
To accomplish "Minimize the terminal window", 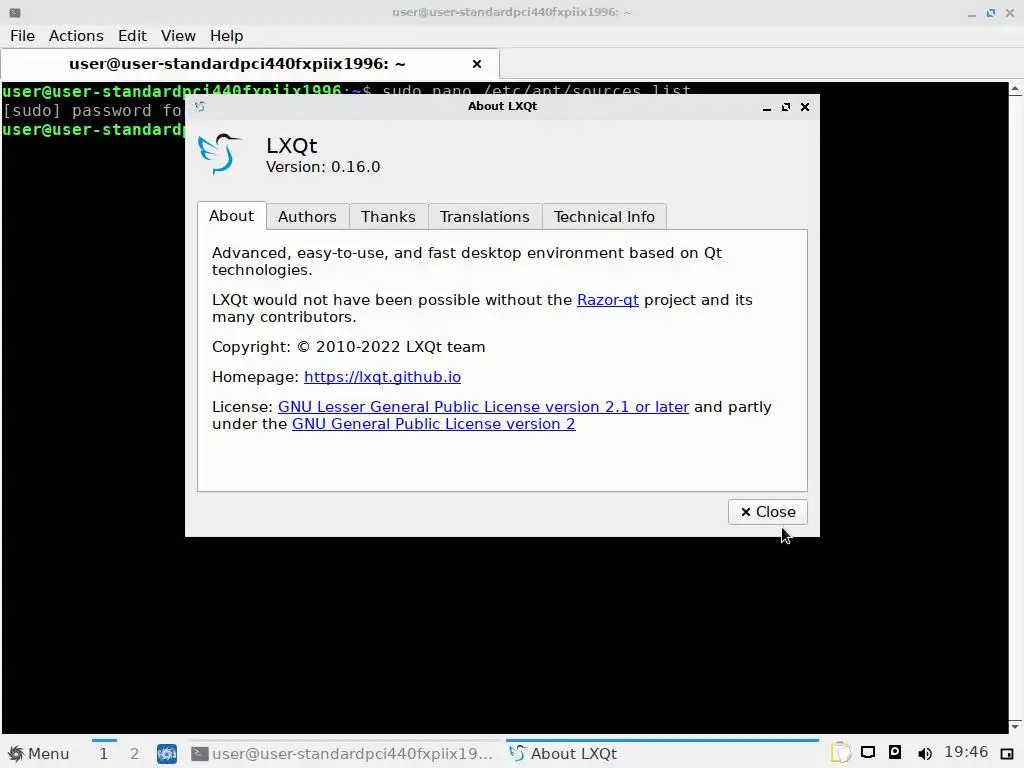I will pyautogui.click(x=972, y=13).
